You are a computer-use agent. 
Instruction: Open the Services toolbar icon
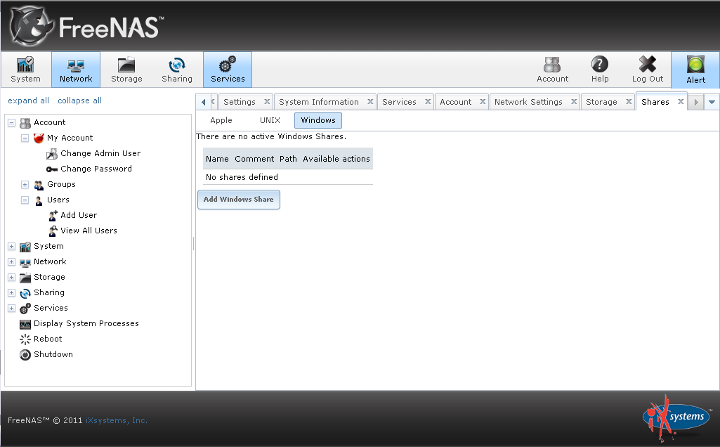(228, 69)
